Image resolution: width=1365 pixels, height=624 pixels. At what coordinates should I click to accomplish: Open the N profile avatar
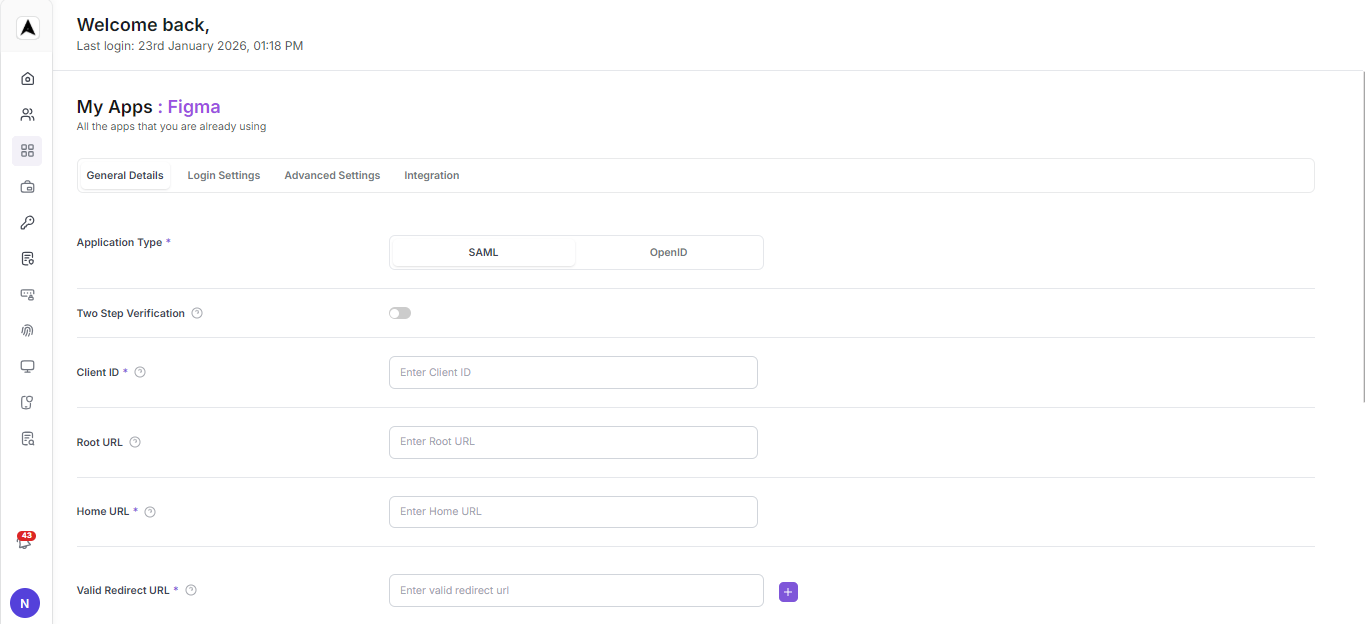[24, 602]
